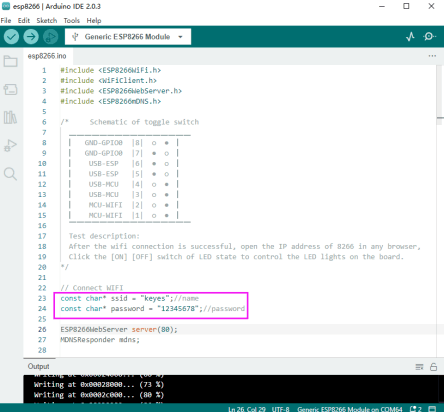Open the Sketch menu
The image size is (445, 412).
tap(47, 21)
